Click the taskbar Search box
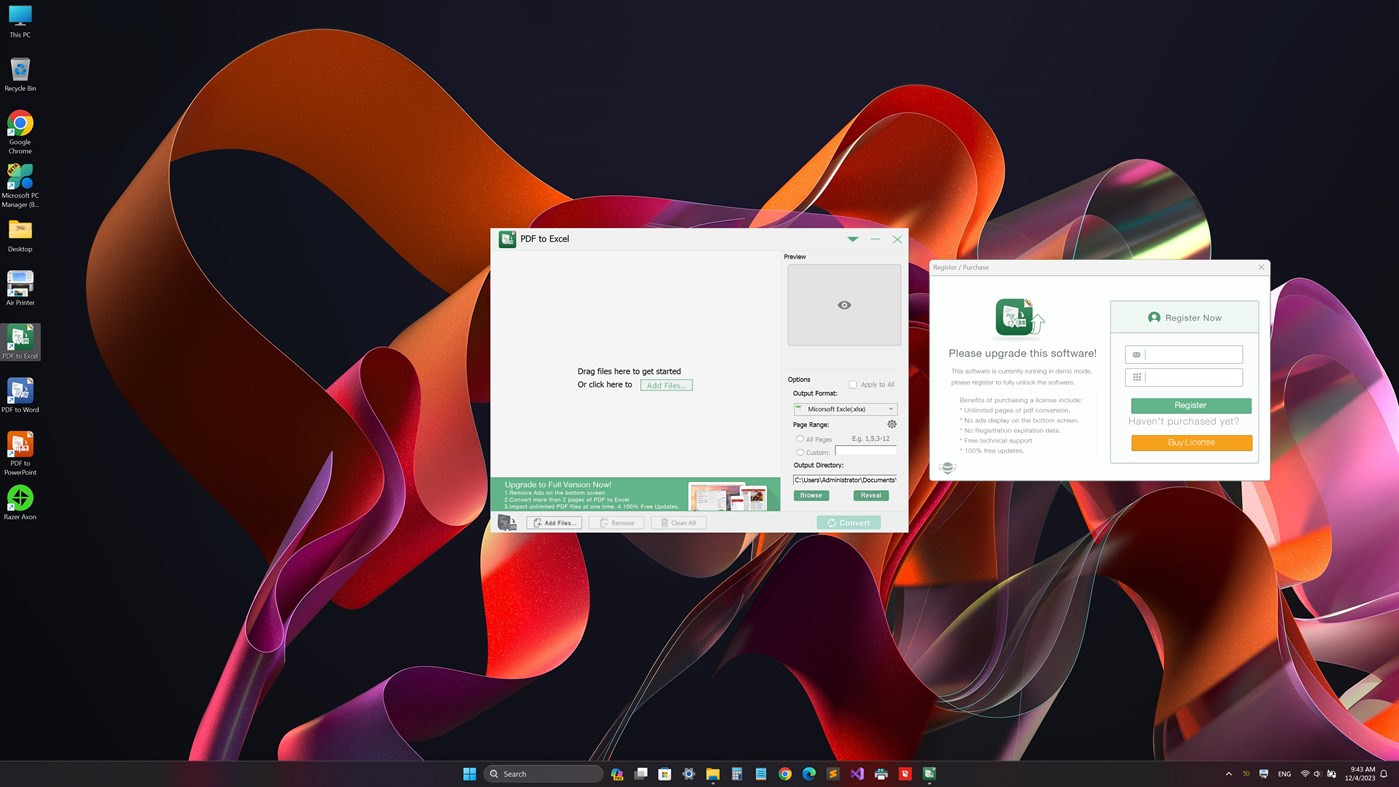 [x=543, y=774]
